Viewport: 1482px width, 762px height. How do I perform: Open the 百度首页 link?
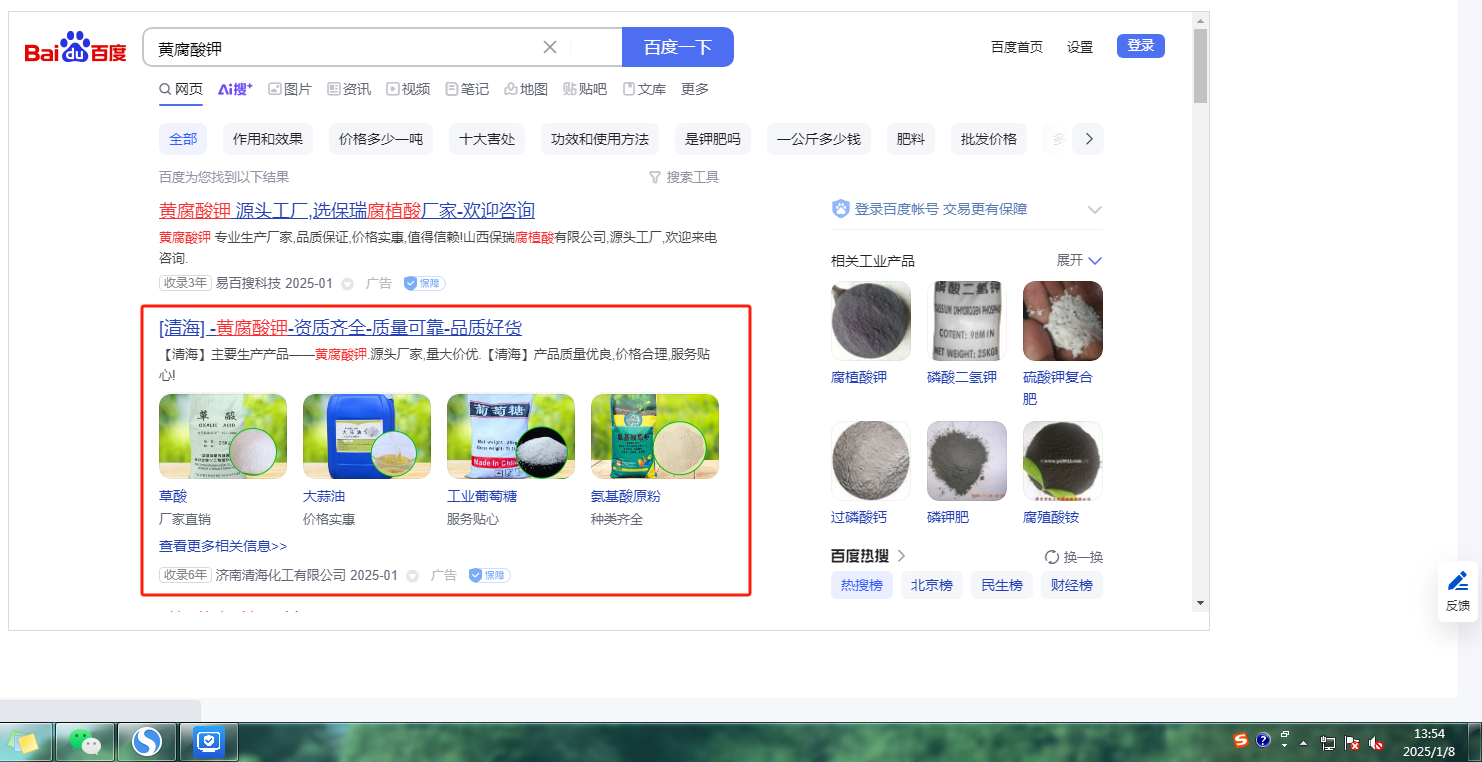tap(1017, 47)
